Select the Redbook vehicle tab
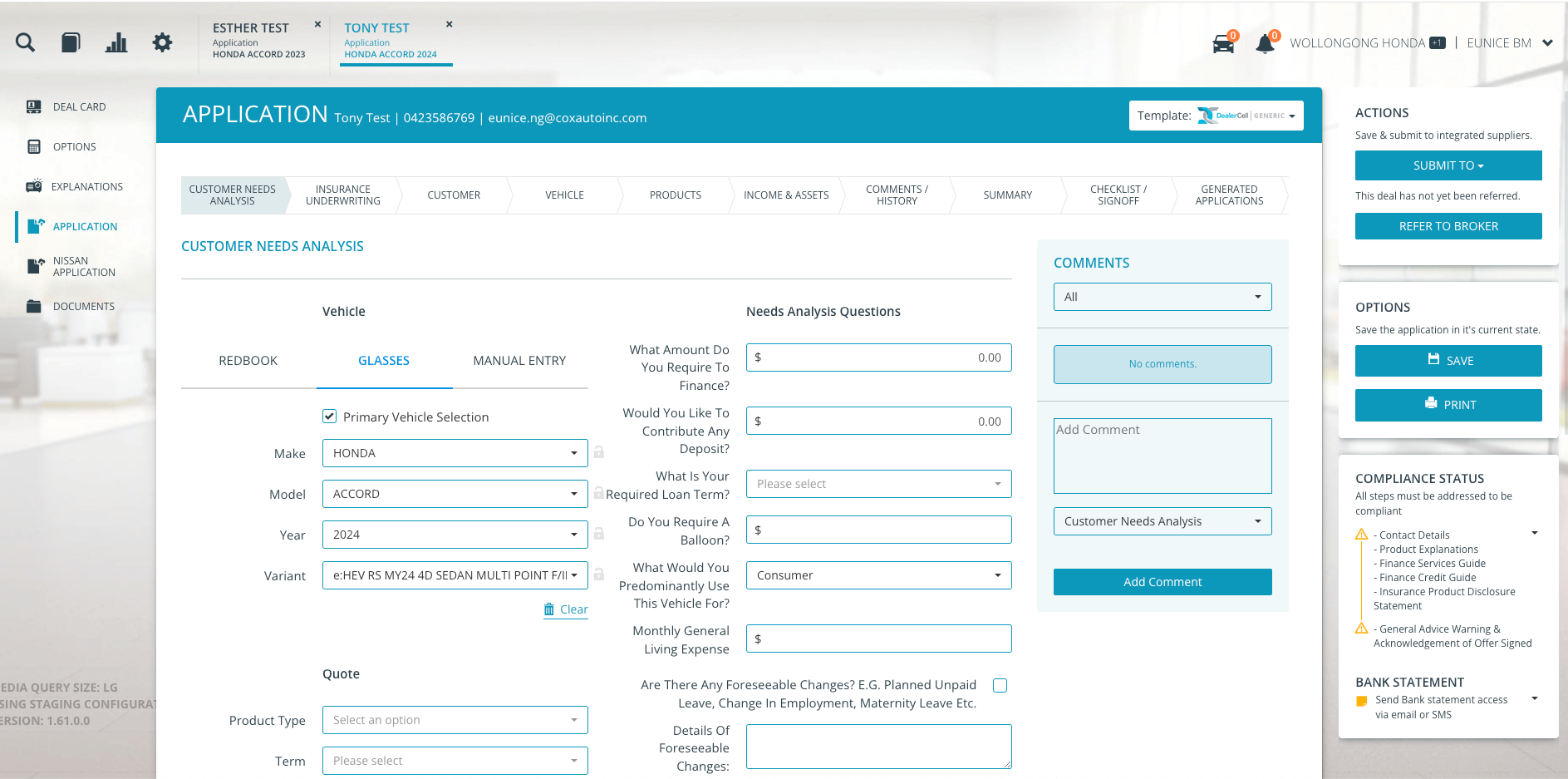This screenshot has height=779, width=1568. (x=248, y=361)
